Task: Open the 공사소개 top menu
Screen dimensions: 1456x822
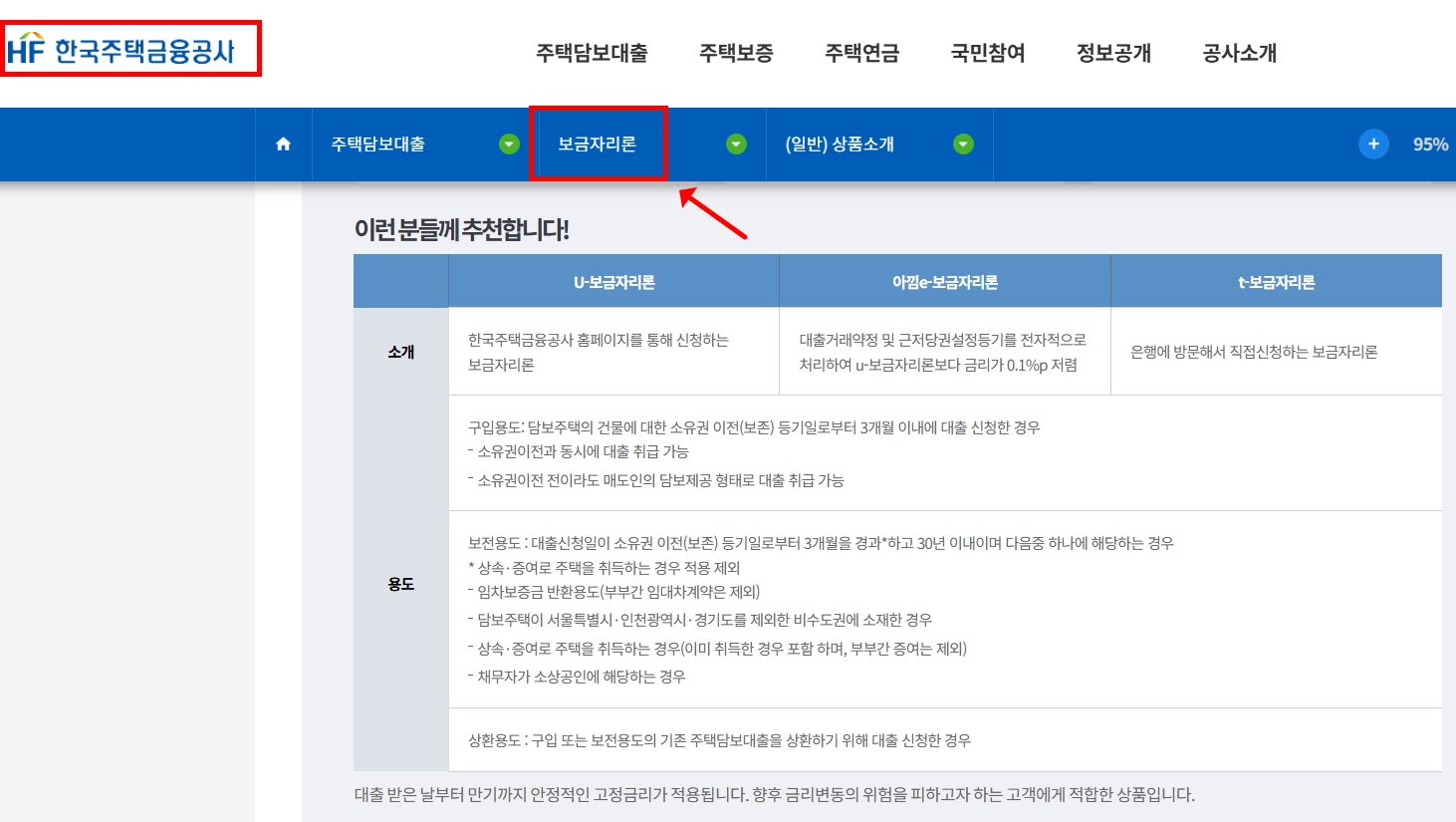Action: [1240, 53]
